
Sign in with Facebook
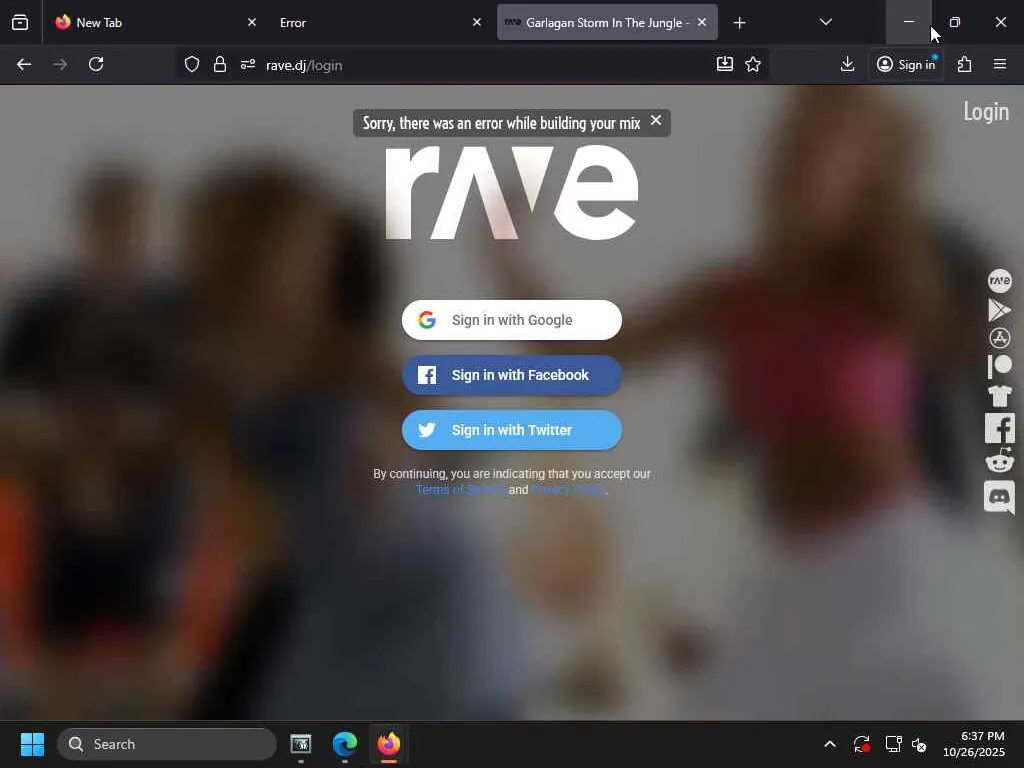[x=511, y=375]
